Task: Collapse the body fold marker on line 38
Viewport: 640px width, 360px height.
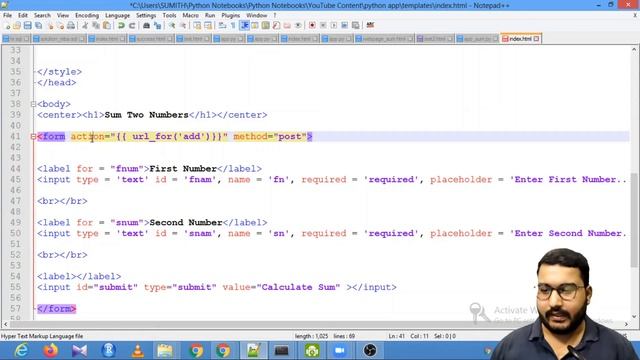Action: click(x=33, y=104)
